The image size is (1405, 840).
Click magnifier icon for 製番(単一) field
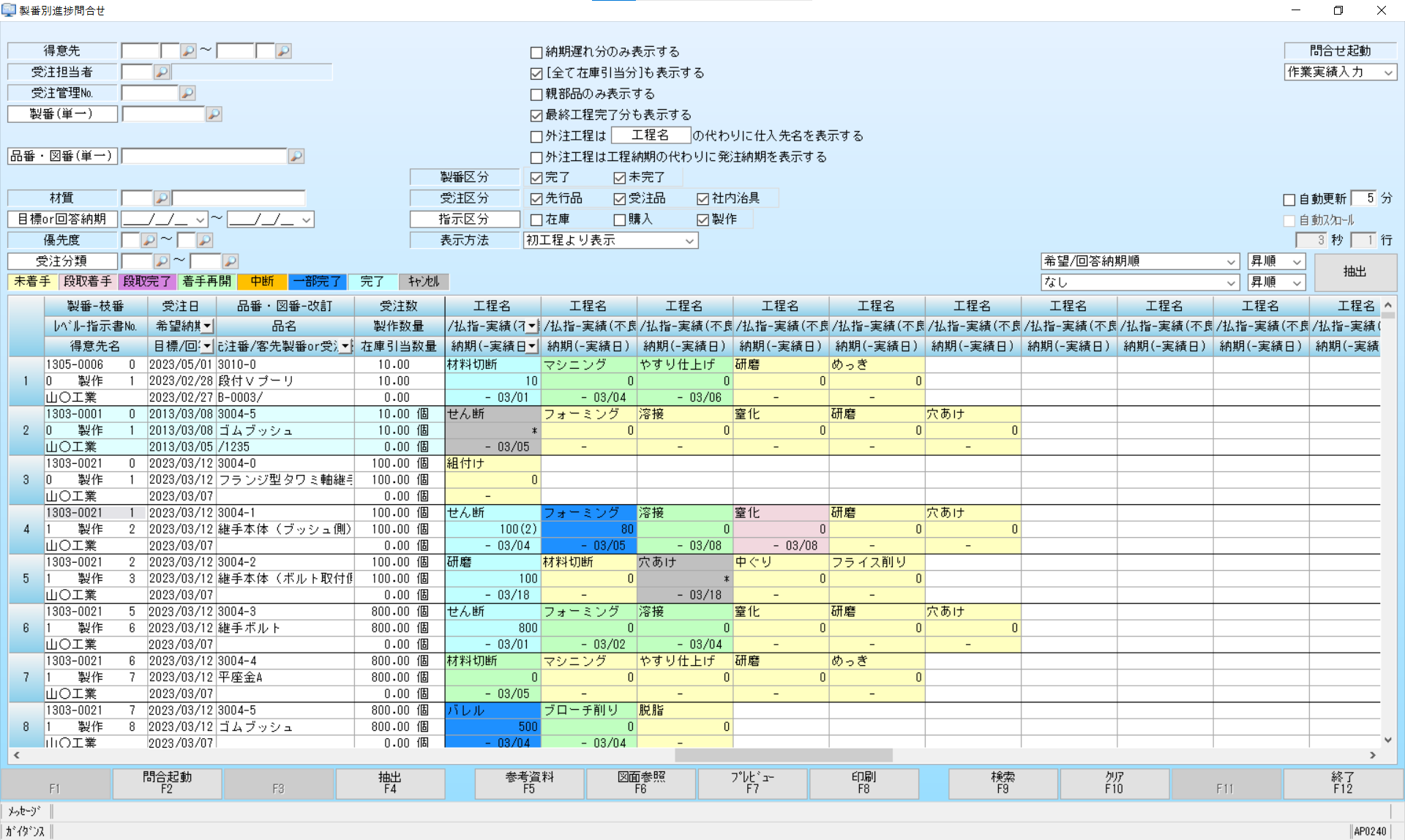click(214, 115)
